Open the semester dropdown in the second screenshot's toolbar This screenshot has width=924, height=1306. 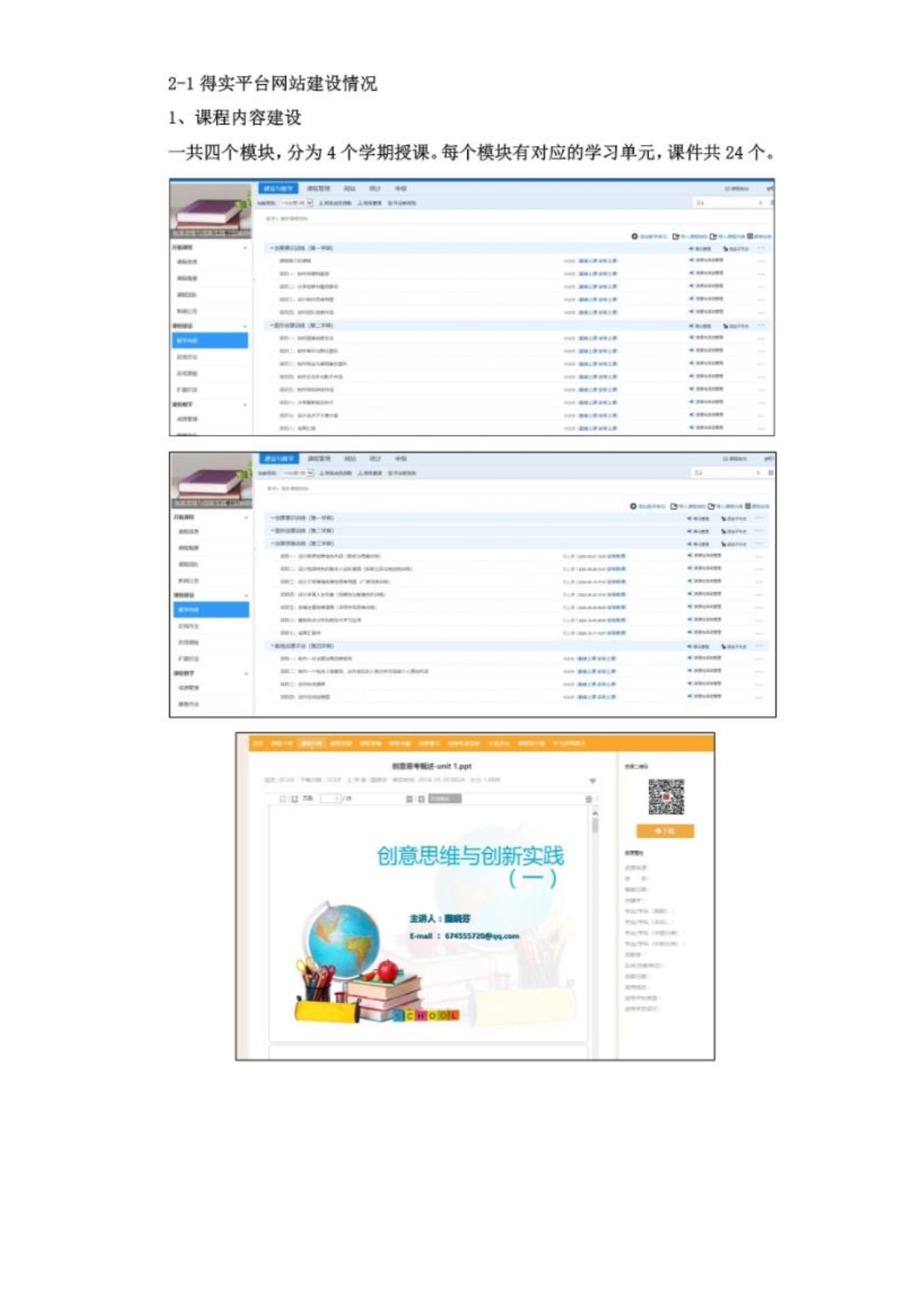click(297, 473)
